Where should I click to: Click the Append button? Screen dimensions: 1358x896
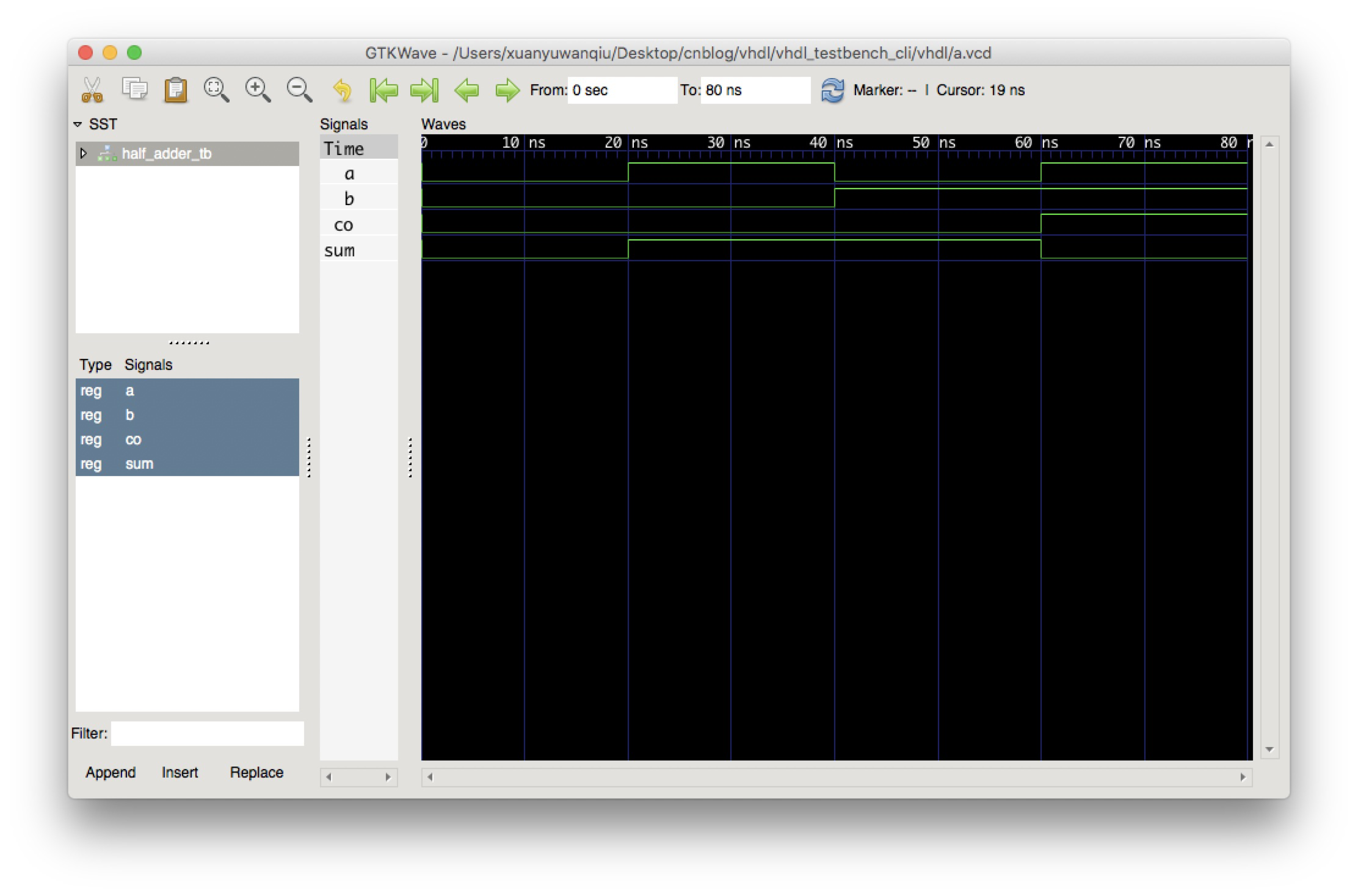click(x=110, y=772)
